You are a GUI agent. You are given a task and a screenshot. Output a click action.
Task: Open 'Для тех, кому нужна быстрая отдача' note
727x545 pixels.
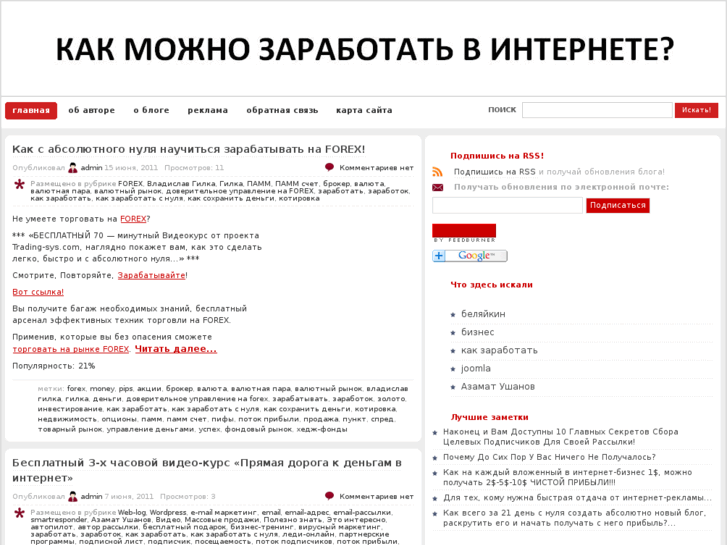click(x=577, y=498)
